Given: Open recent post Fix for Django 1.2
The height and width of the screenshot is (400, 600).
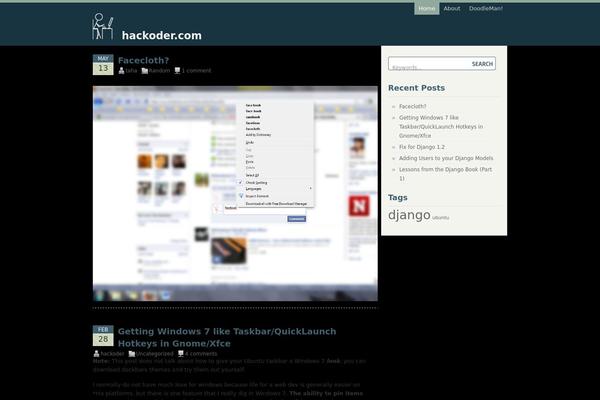Looking at the screenshot, I should point(422,147).
